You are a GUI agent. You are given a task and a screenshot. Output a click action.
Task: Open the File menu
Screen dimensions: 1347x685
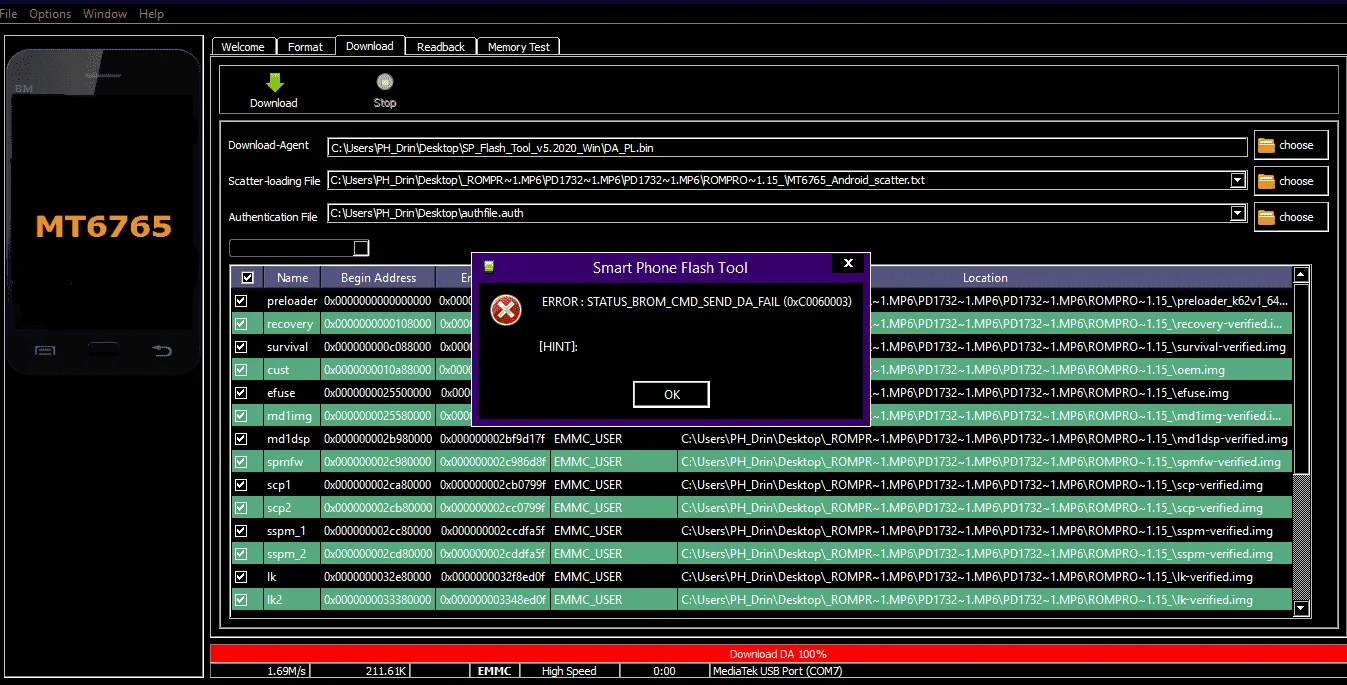point(8,14)
